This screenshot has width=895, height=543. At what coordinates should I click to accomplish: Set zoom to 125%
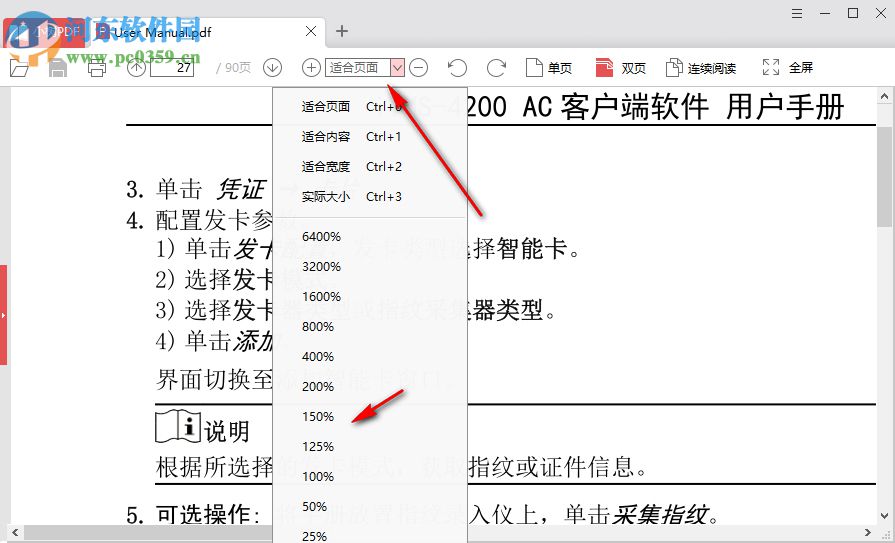point(370,447)
